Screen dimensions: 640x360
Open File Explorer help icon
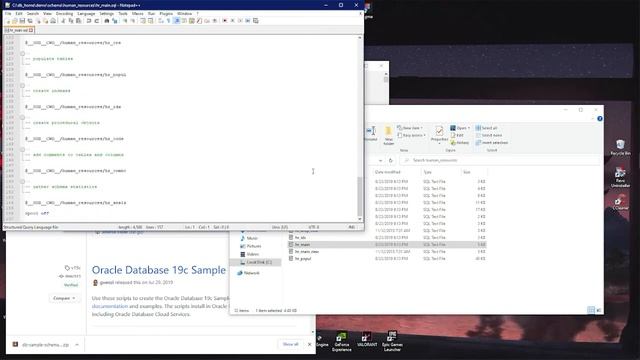tap(600, 119)
